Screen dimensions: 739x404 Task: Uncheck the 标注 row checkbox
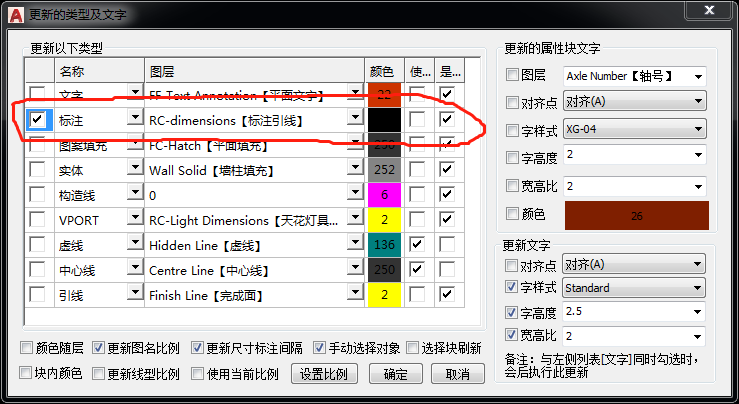pos(37,119)
